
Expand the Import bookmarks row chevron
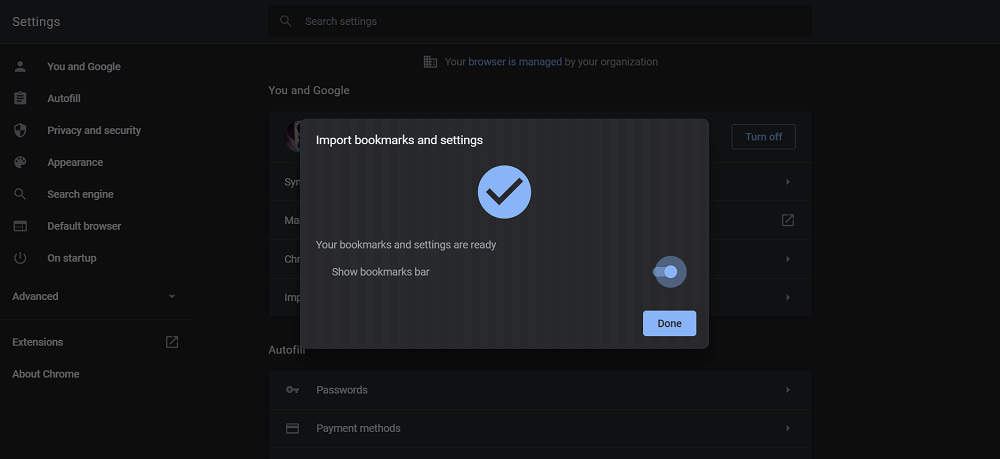click(x=788, y=297)
